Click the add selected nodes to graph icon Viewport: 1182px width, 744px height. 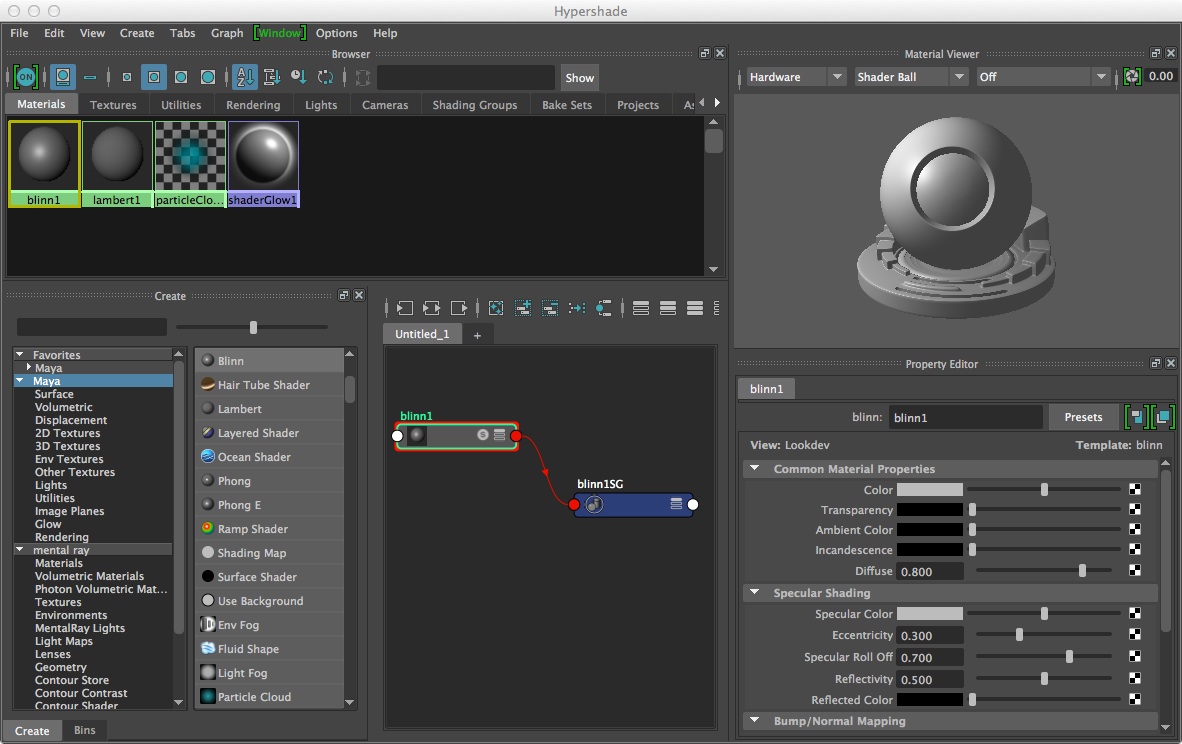[523, 308]
